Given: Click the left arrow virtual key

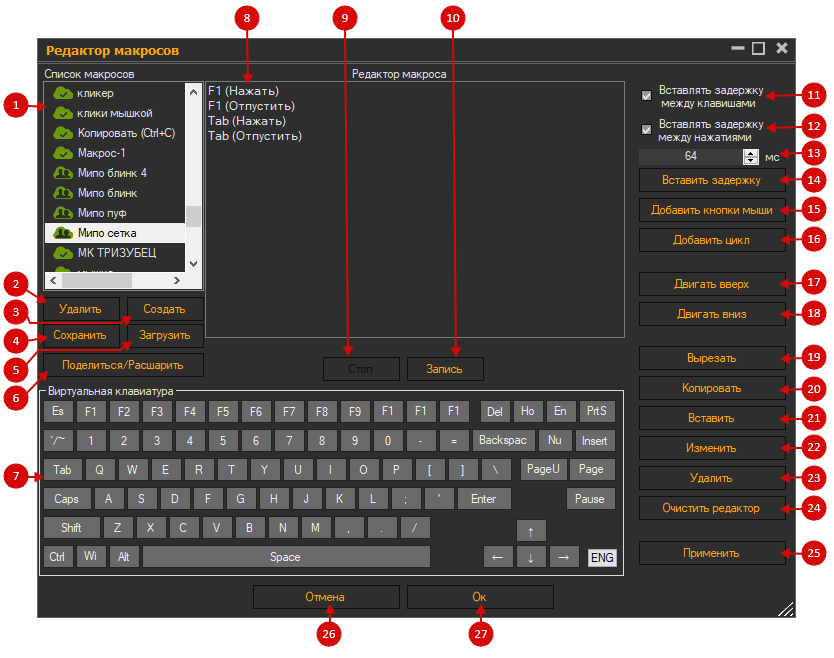Looking at the screenshot, I should pos(498,557).
